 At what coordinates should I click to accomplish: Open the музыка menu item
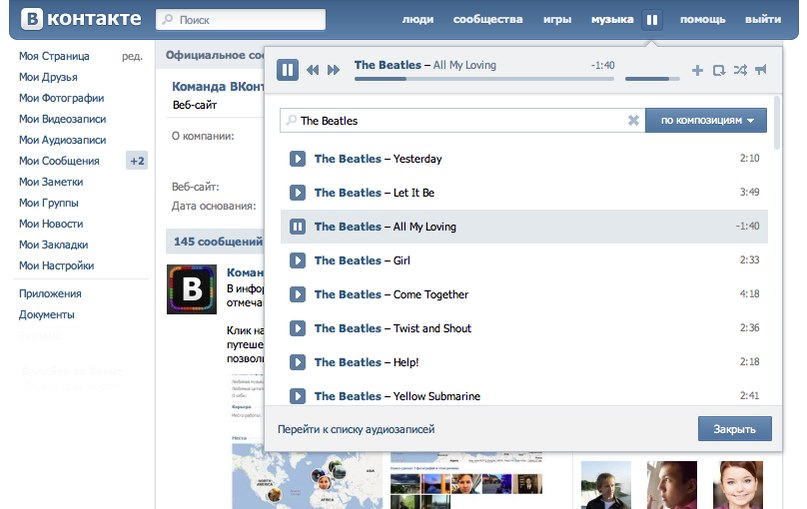pyautogui.click(x=612, y=20)
